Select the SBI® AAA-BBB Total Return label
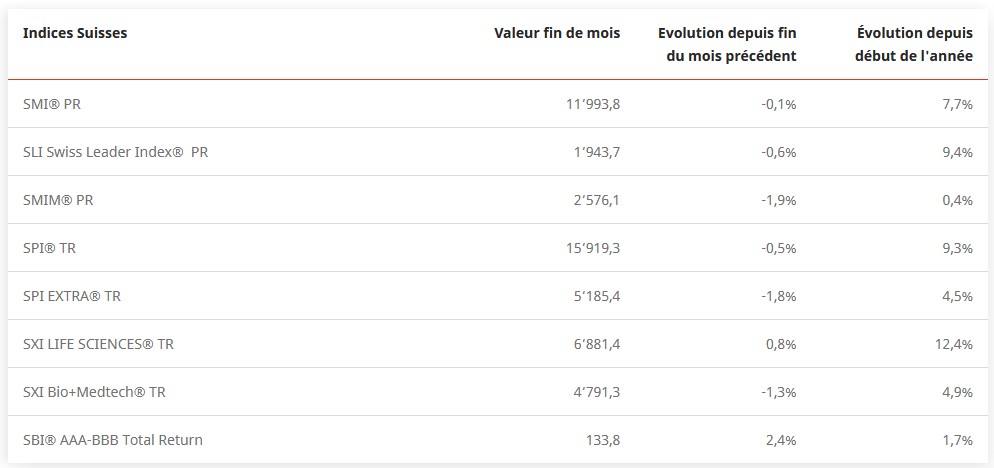This screenshot has height=468, width=994. tap(112, 440)
